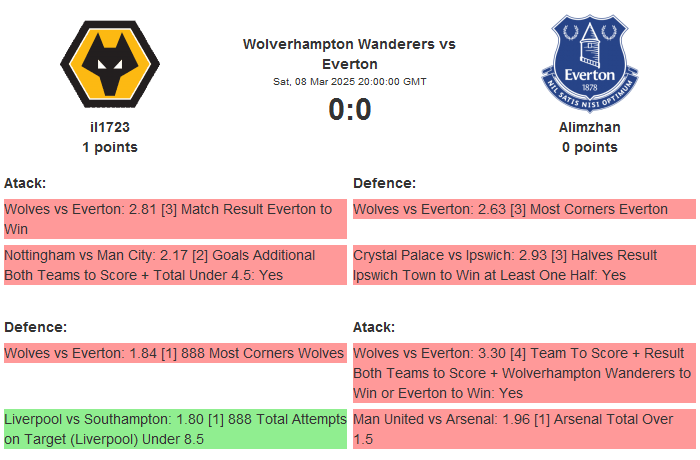Image resolution: width=700 pixels, height=460 pixels.
Task: Select the green Liverpool vs Southampton bet
Action: coord(174,429)
